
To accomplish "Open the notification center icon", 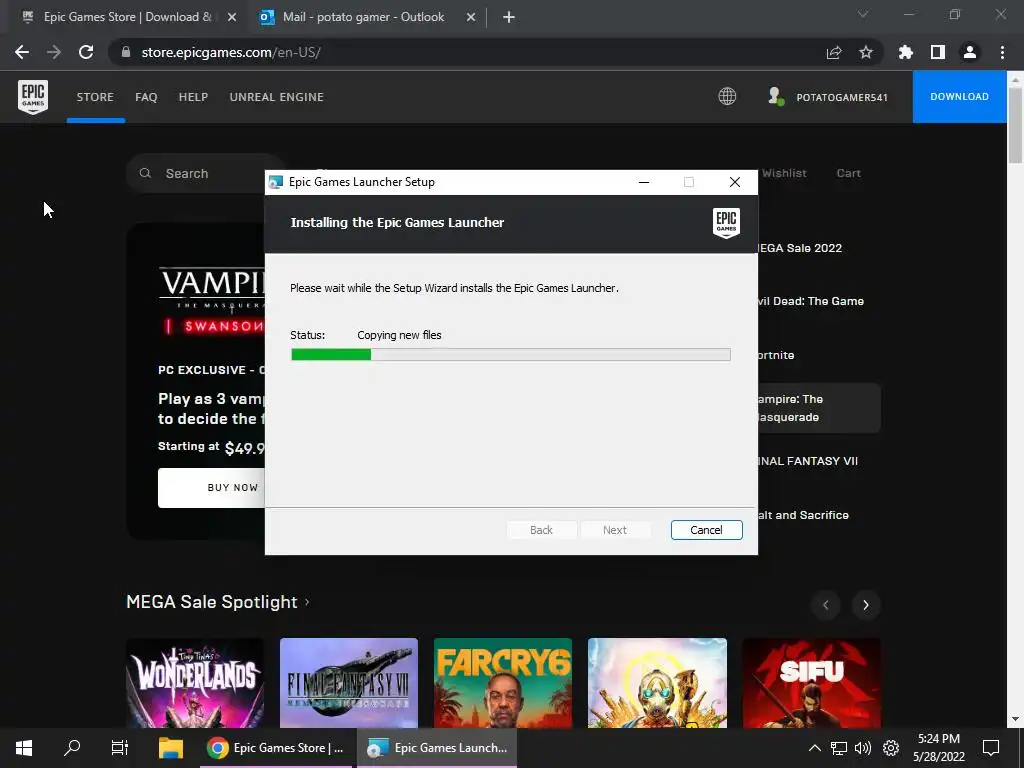I will tap(991, 748).
